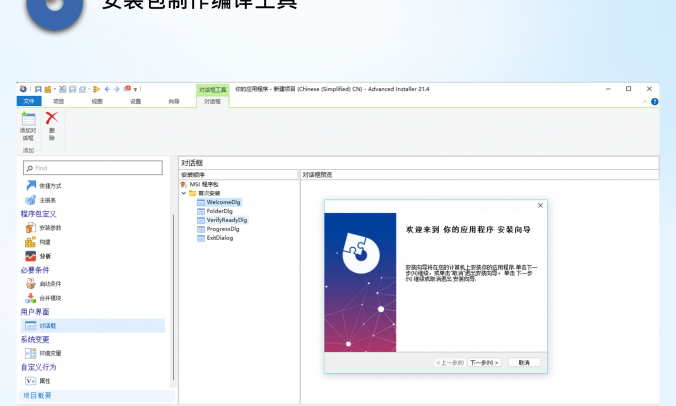The height and width of the screenshot is (406, 676).
Task: Click the 必要条件 section header
Action: tap(35, 270)
